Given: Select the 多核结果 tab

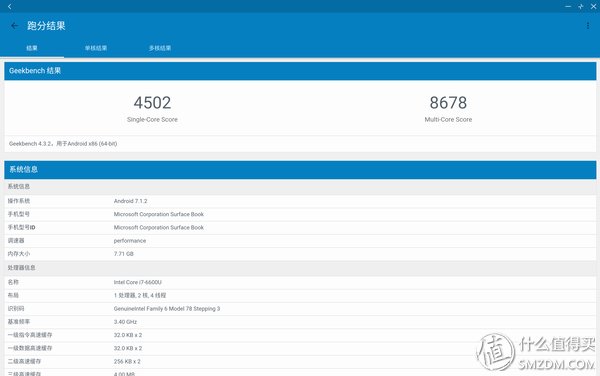Looking at the screenshot, I should pyautogui.click(x=160, y=48).
